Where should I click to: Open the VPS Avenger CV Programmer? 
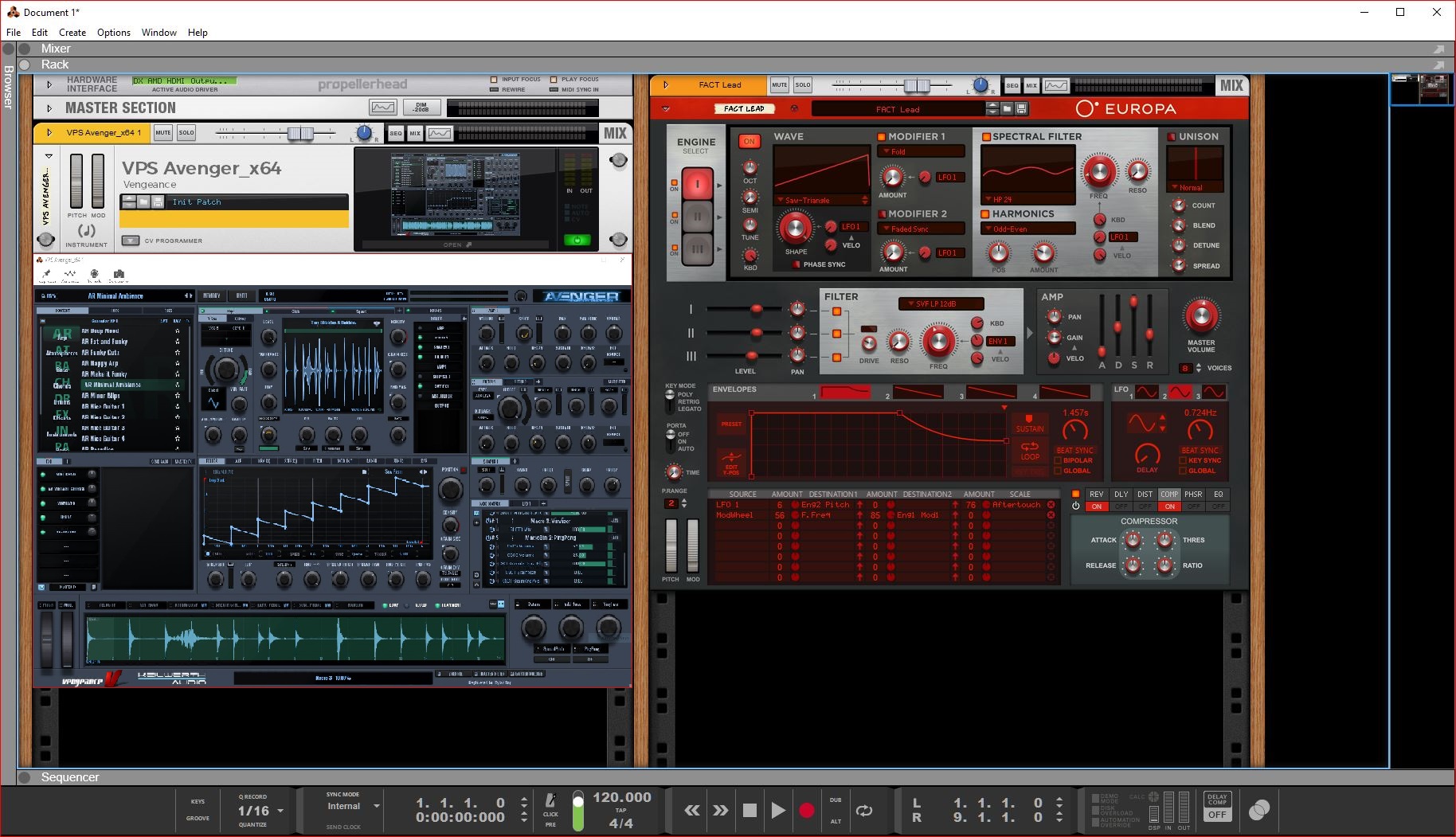130,241
